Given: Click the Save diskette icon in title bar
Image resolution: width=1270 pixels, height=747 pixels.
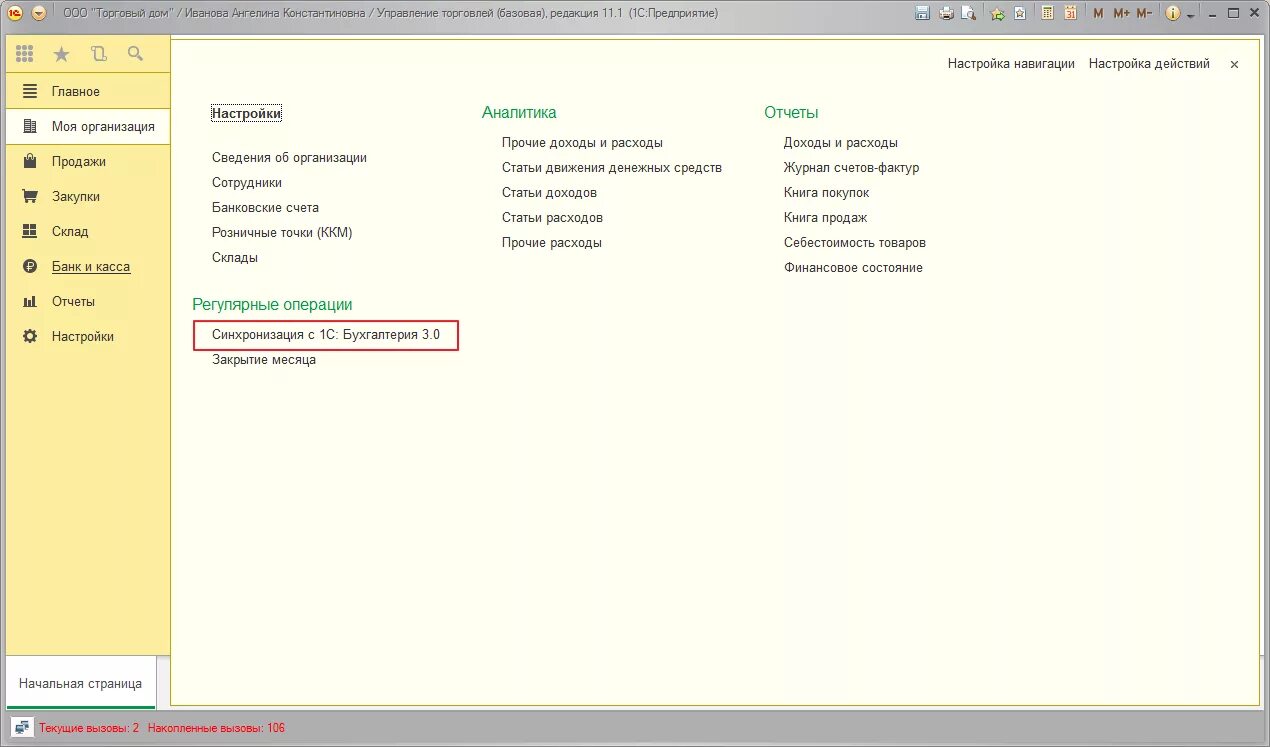Looking at the screenshot, I should coord(922,13).
